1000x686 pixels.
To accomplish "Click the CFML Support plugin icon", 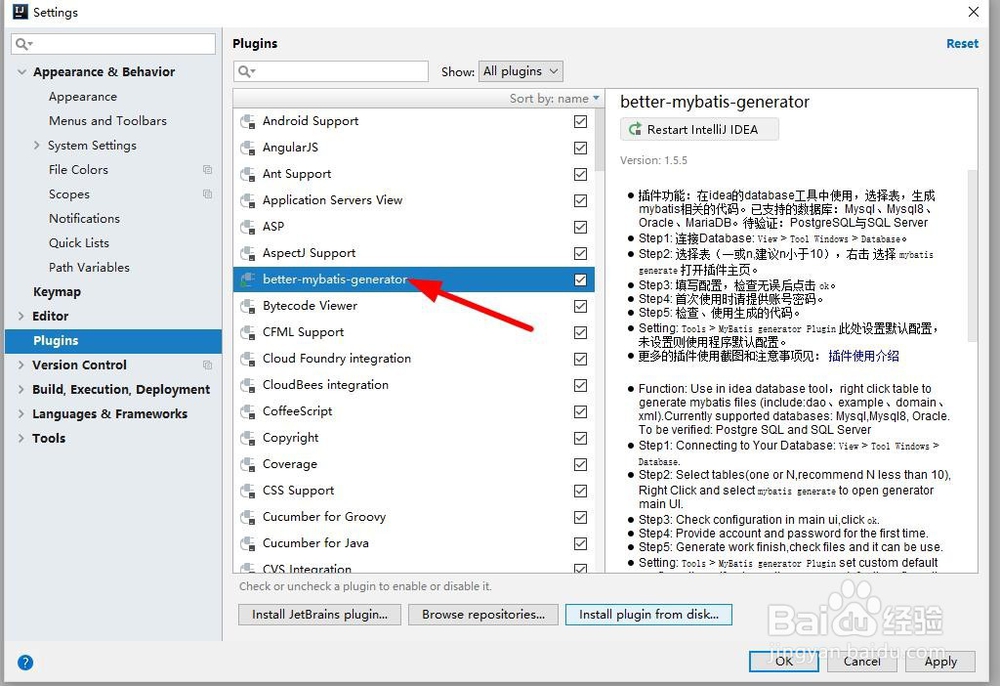I will point(247,333).
